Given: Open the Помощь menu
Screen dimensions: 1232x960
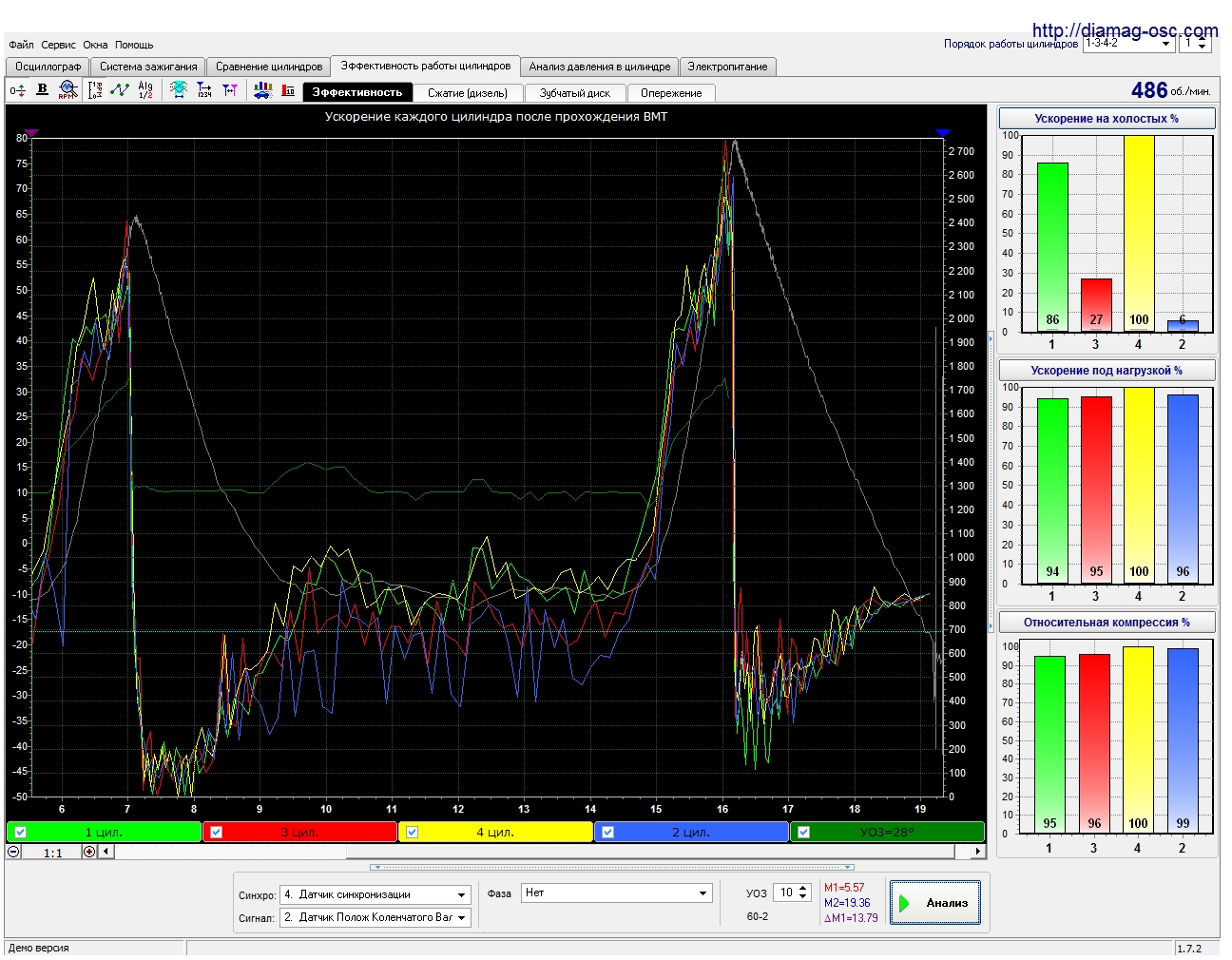Looking at the screenshot, I should click(134, 45).
